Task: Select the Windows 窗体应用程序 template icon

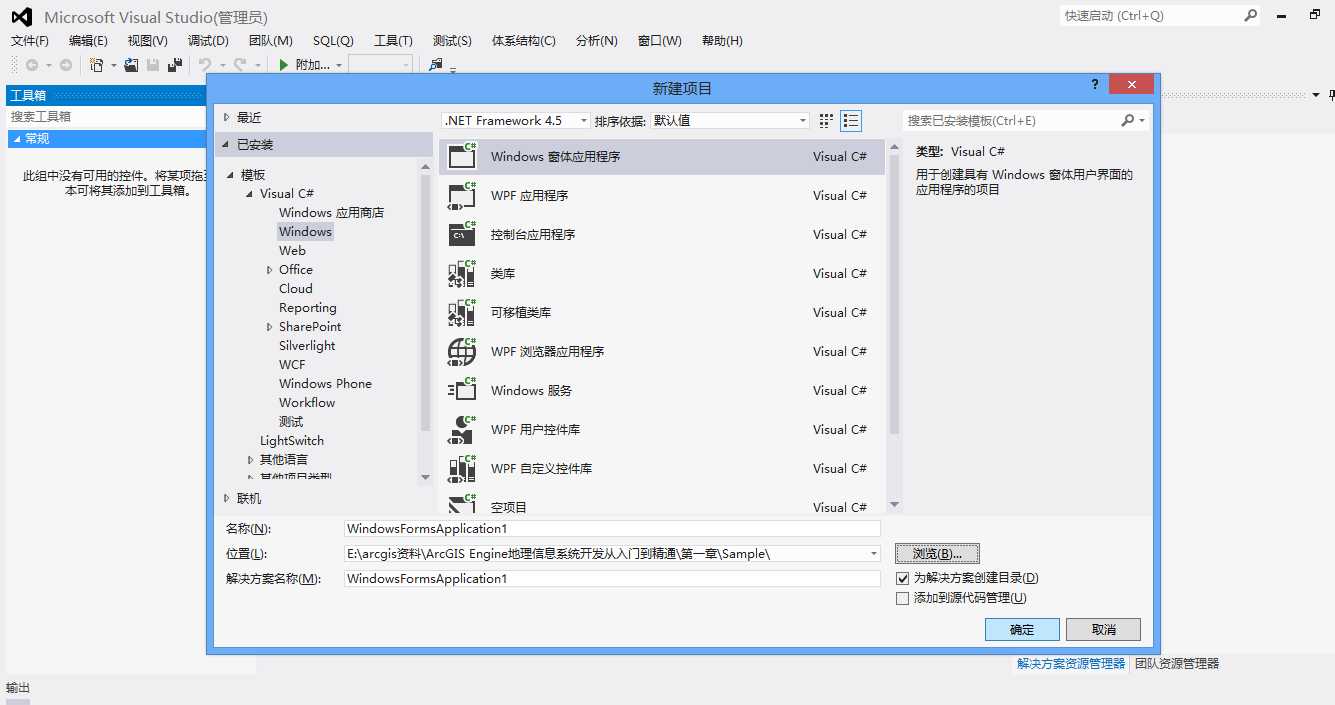Action: [462, 156]
